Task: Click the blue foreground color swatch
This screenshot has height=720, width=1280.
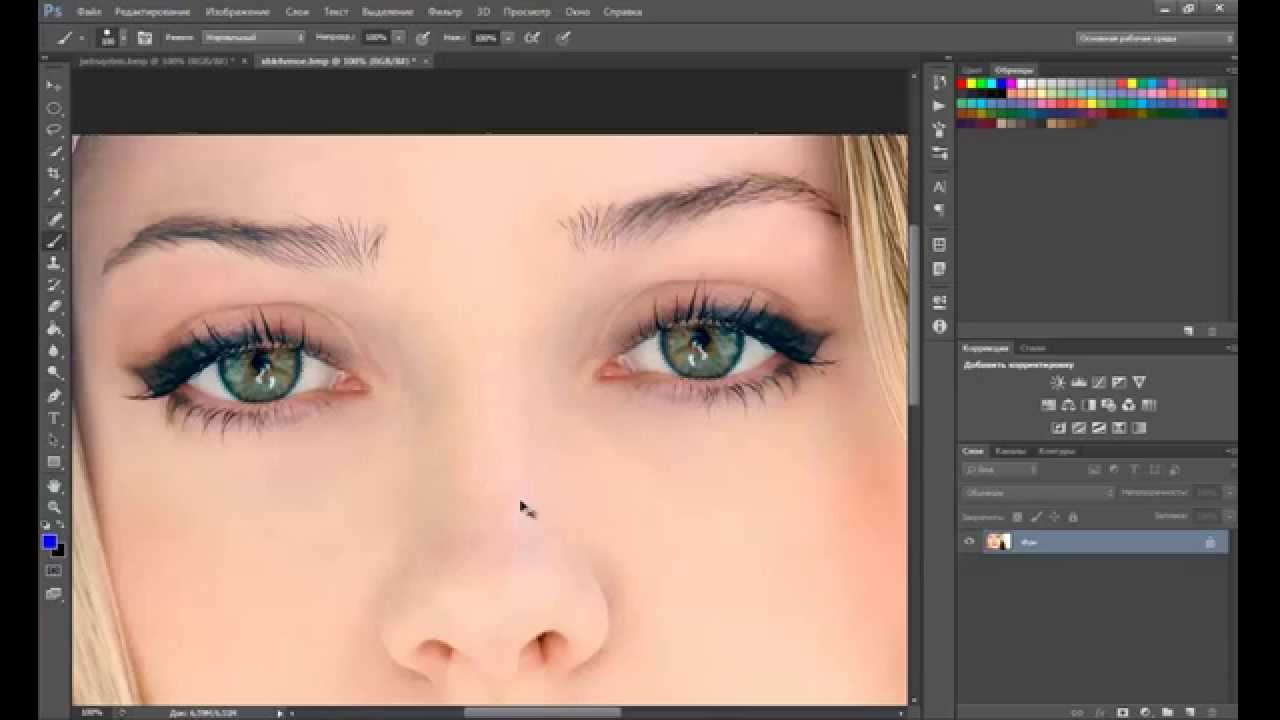Action: point(49,542)
